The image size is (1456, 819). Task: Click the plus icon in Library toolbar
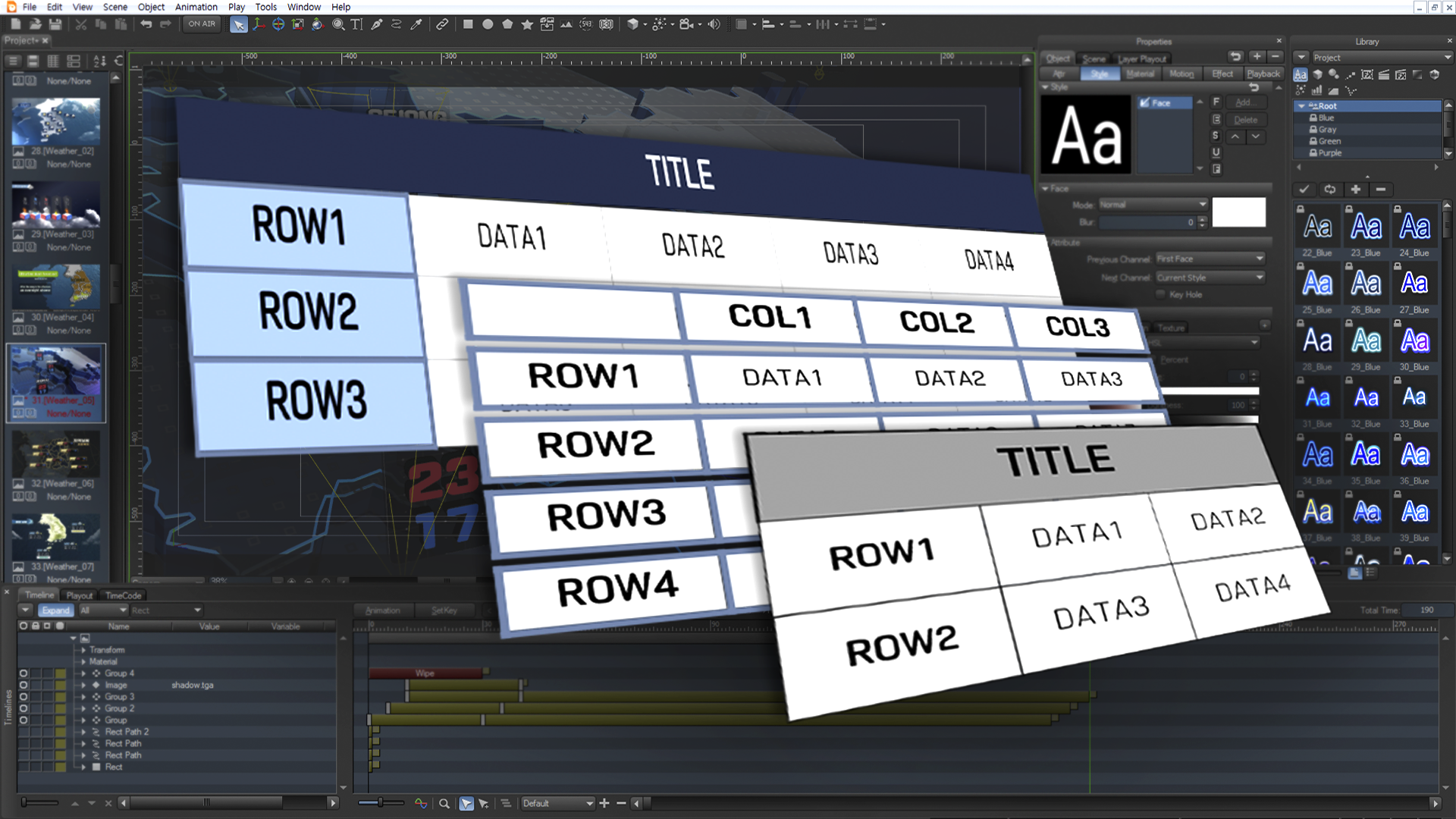[1355, 190]
